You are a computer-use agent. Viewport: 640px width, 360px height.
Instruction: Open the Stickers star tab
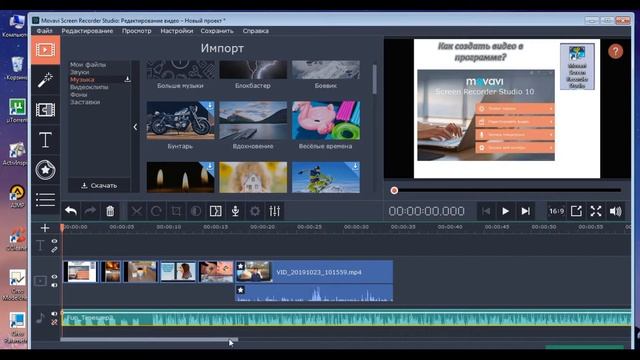point(45,170)
